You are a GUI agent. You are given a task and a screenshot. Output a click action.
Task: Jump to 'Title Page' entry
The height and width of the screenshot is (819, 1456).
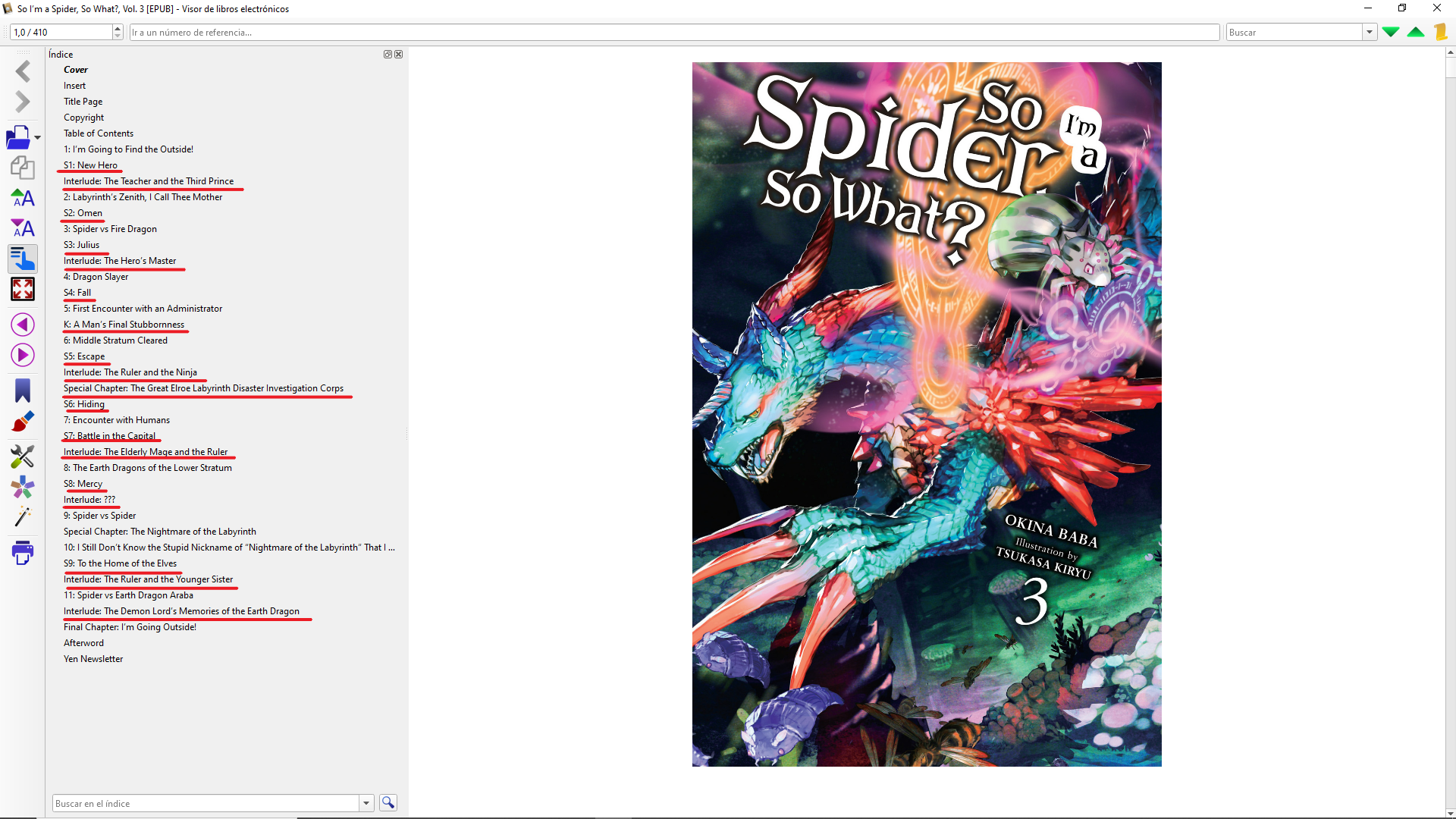(83, 102)
